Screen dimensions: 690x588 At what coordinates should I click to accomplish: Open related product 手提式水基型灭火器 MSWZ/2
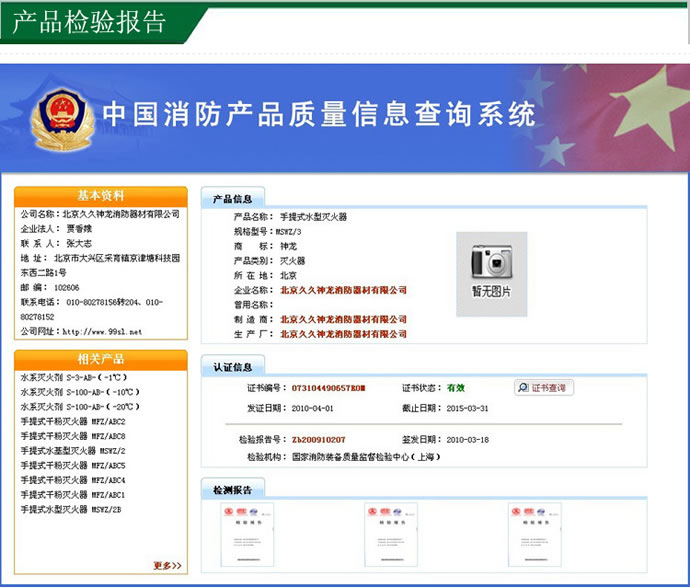(x=73, y=451)
